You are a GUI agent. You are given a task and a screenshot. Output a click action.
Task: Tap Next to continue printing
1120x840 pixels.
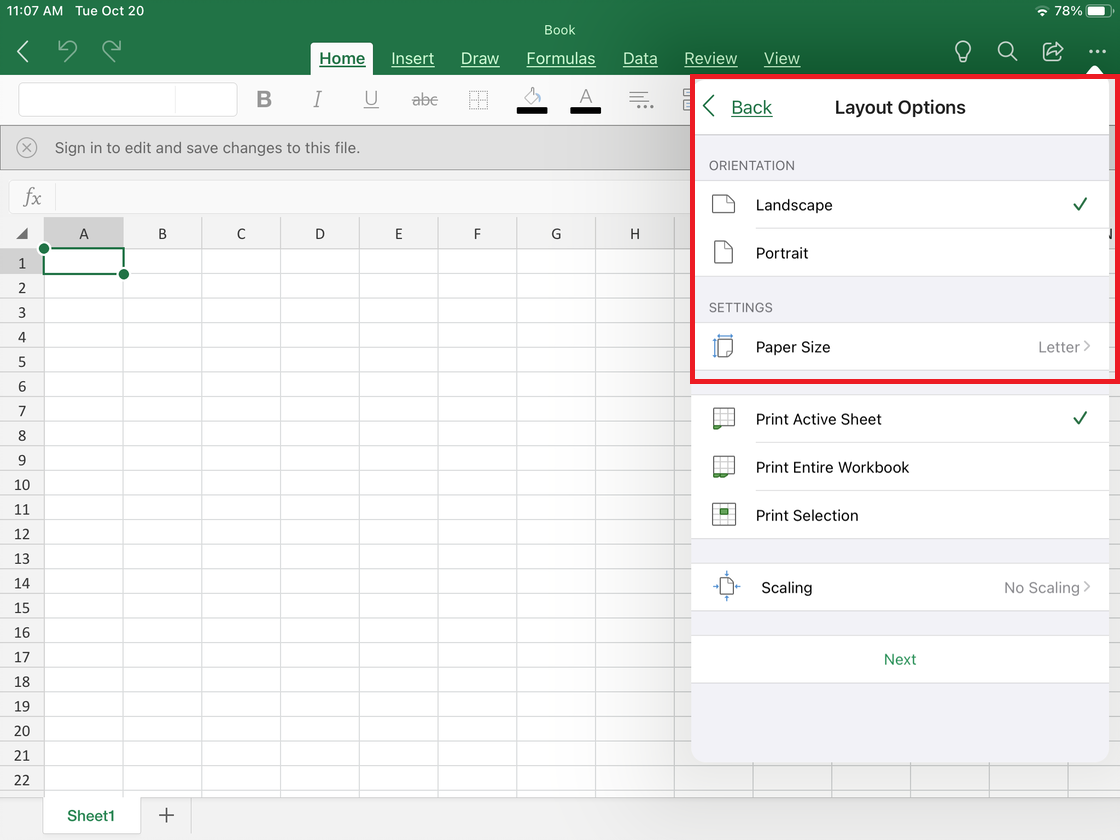[900, 659]
